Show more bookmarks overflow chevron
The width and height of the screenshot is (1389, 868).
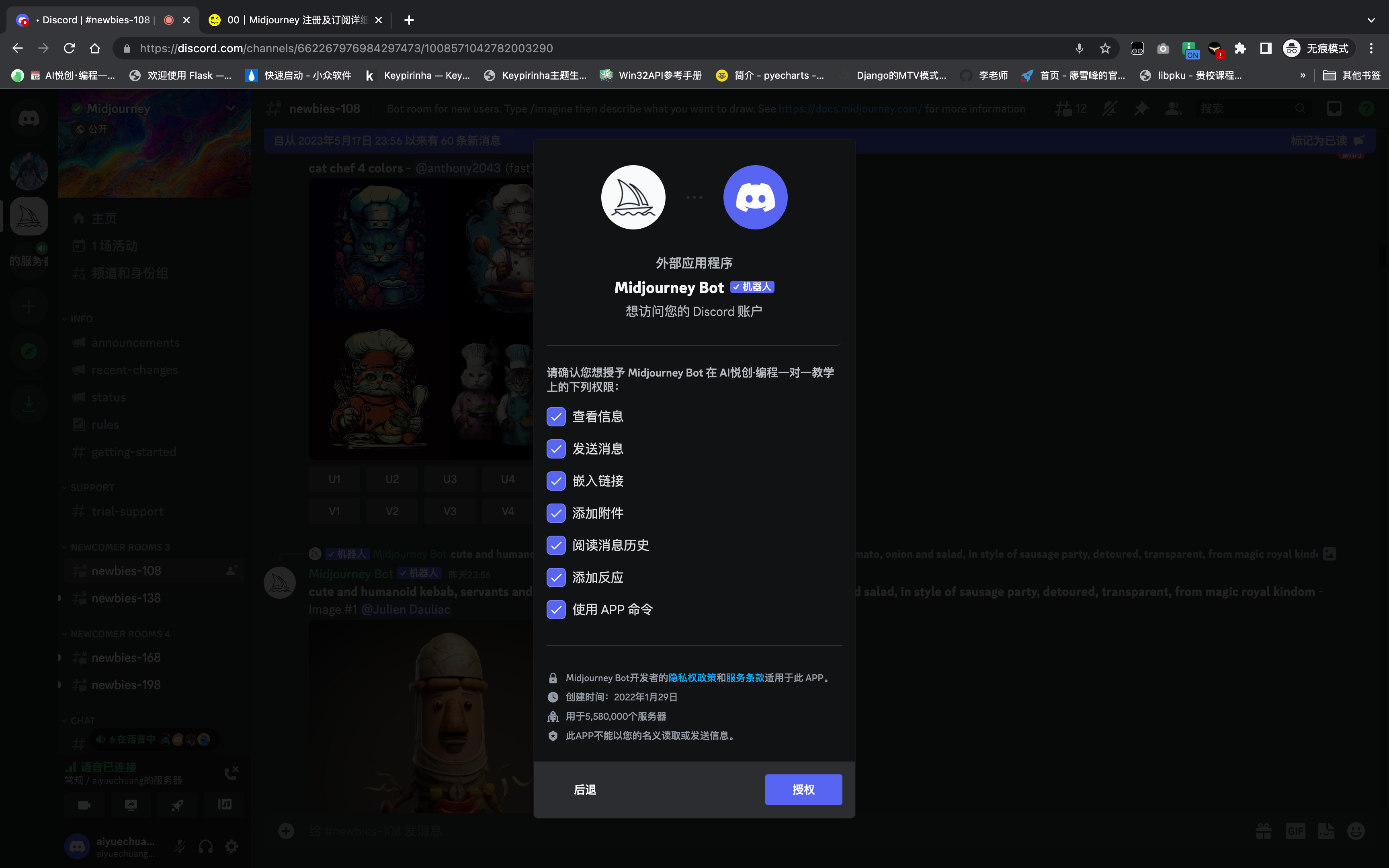[1303, 75]
